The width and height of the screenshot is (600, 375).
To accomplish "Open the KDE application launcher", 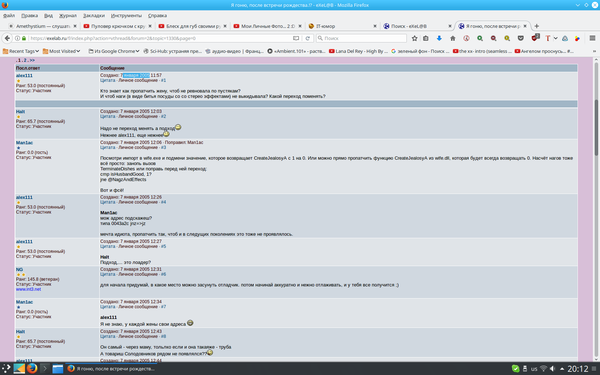I will pyautogui.click(x=6, y=368).
